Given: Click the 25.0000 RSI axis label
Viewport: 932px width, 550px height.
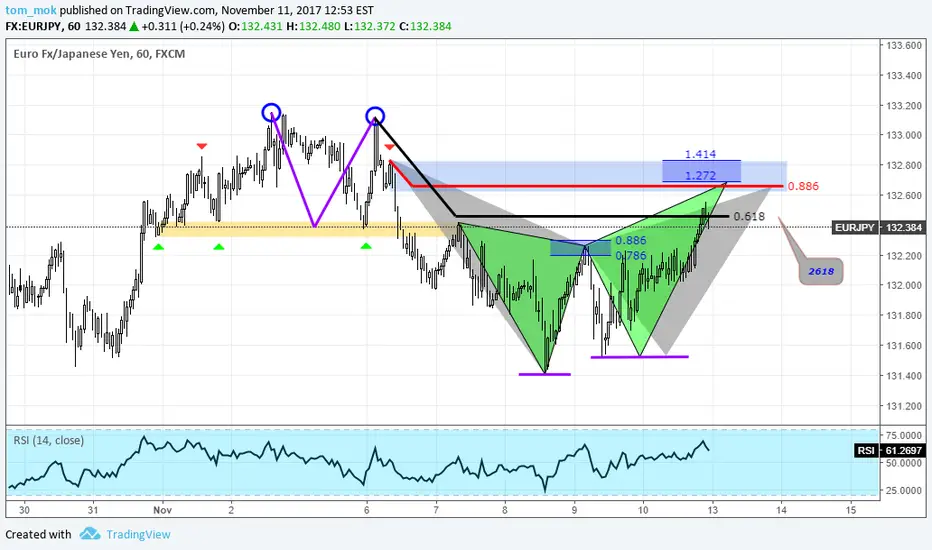Looking at the screenshot, I should [904, 491].
